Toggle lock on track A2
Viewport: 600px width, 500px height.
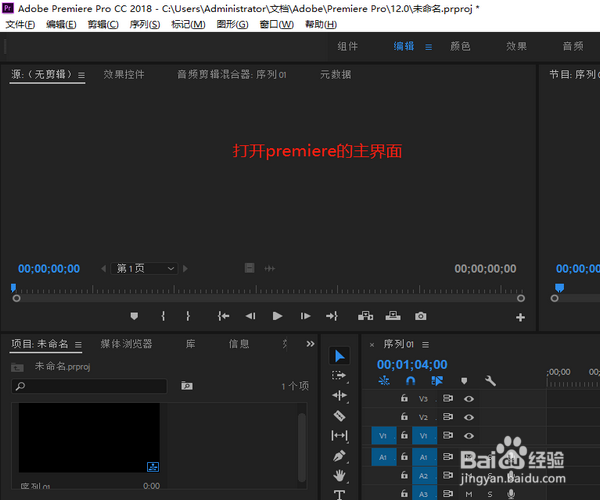click(404, 475)
